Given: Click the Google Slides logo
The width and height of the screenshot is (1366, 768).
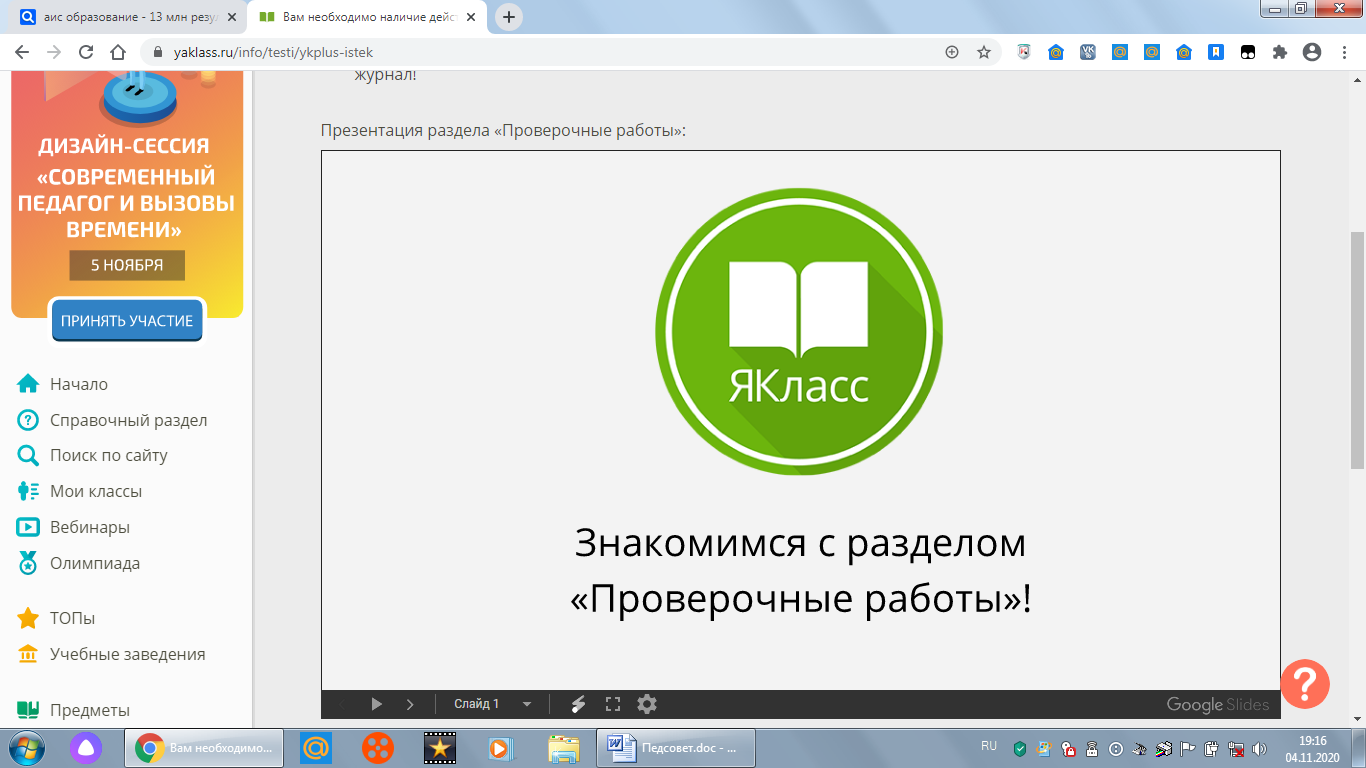Looking at the screenshot, I should click(1218, 705).
